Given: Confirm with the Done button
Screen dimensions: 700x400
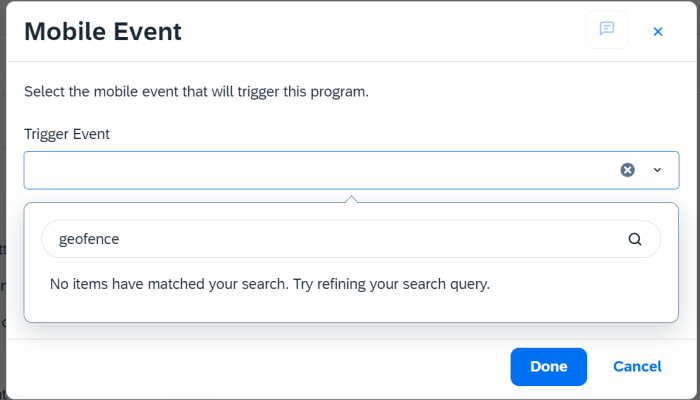Looking at the screenshot, I should (549, 367).
